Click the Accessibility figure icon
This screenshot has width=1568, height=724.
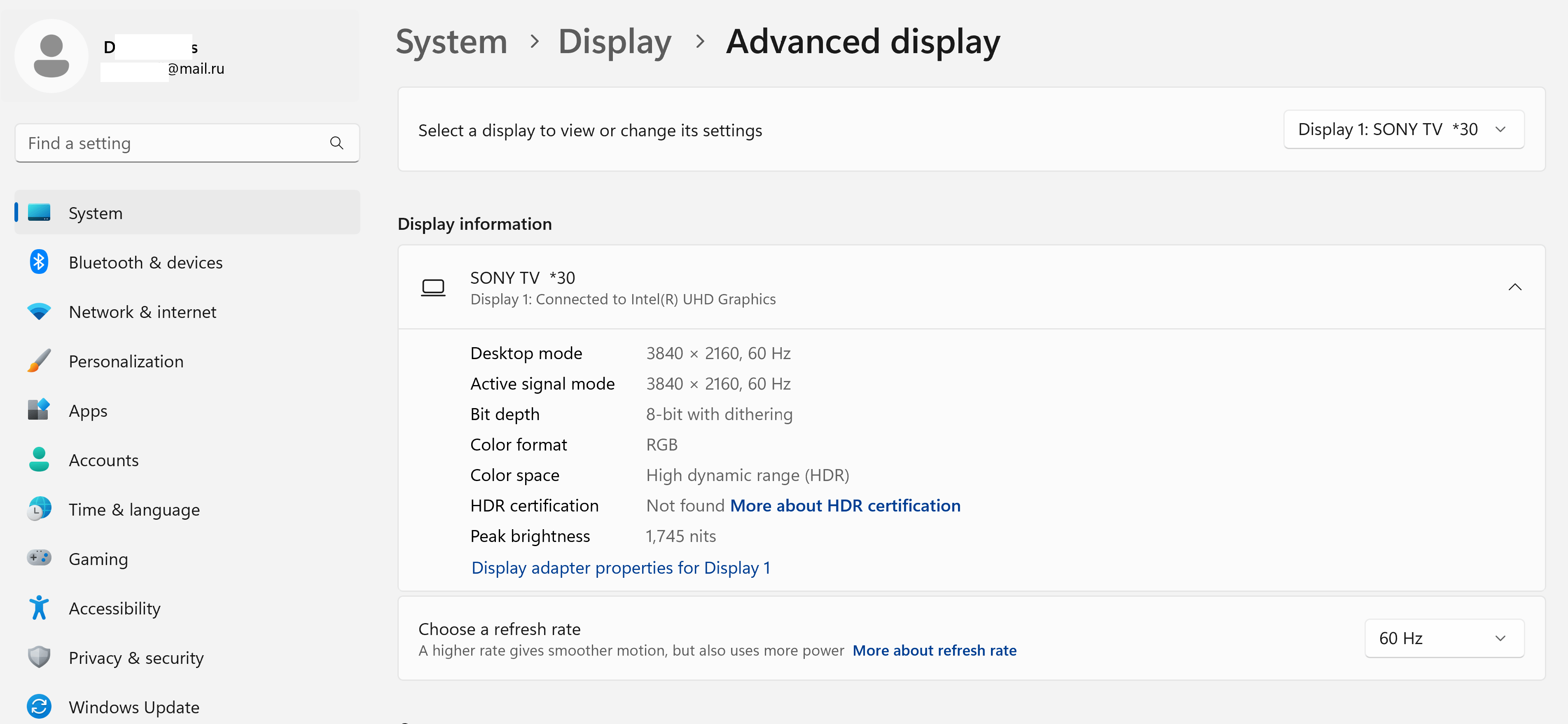(x=39, y=608)
